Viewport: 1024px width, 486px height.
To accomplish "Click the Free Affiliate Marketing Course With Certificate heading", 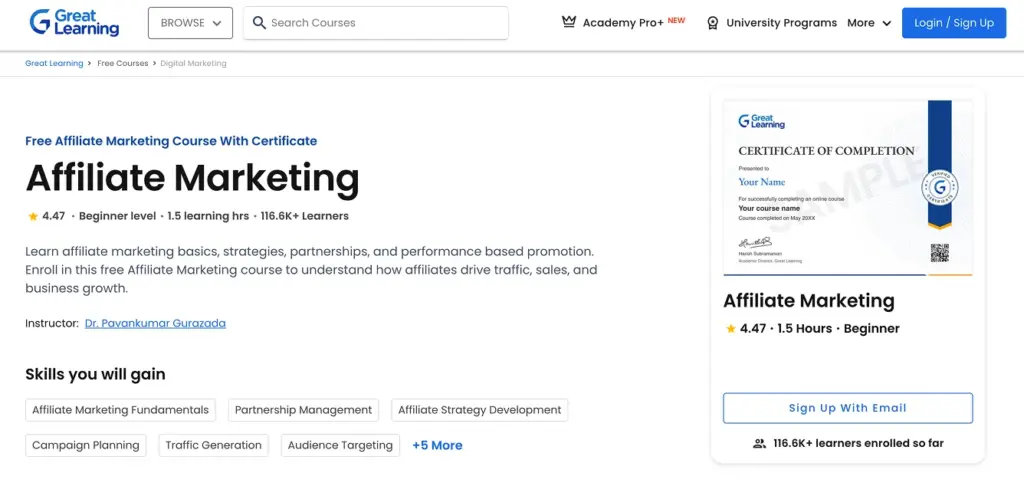I will (171, 140).
